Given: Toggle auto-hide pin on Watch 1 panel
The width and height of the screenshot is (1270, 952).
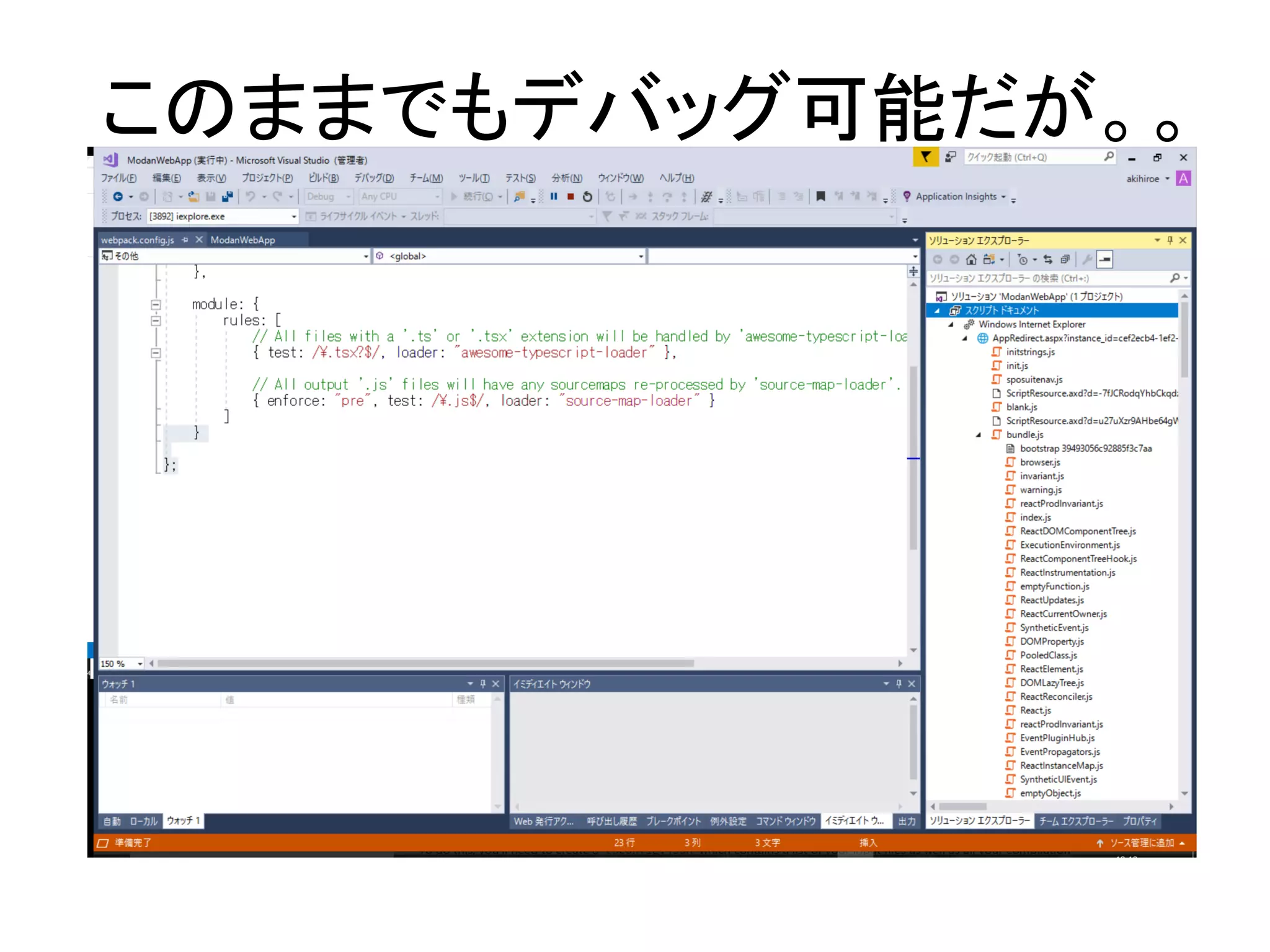Looking at the screenshot, I should pos(482,684).
